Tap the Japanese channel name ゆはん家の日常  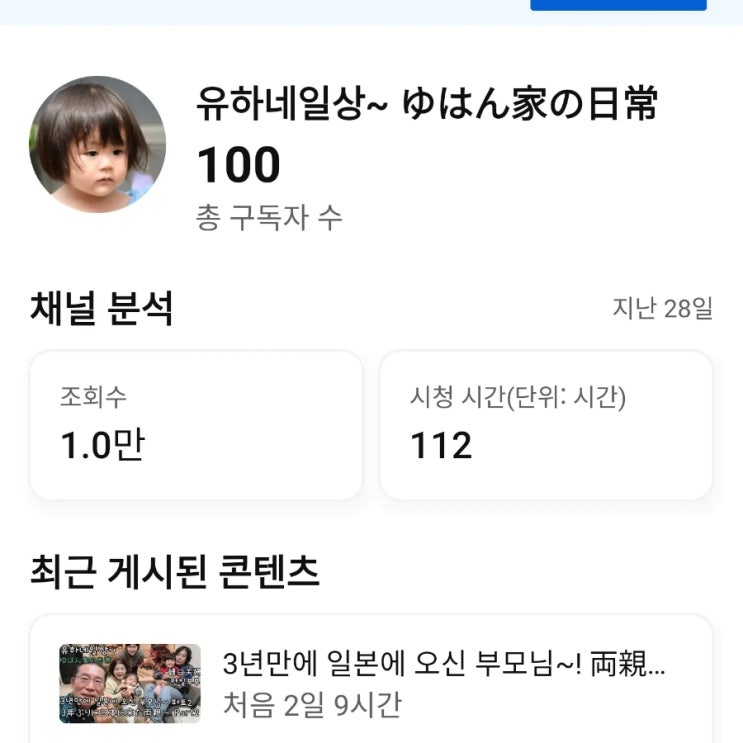(x=530, y=104)
